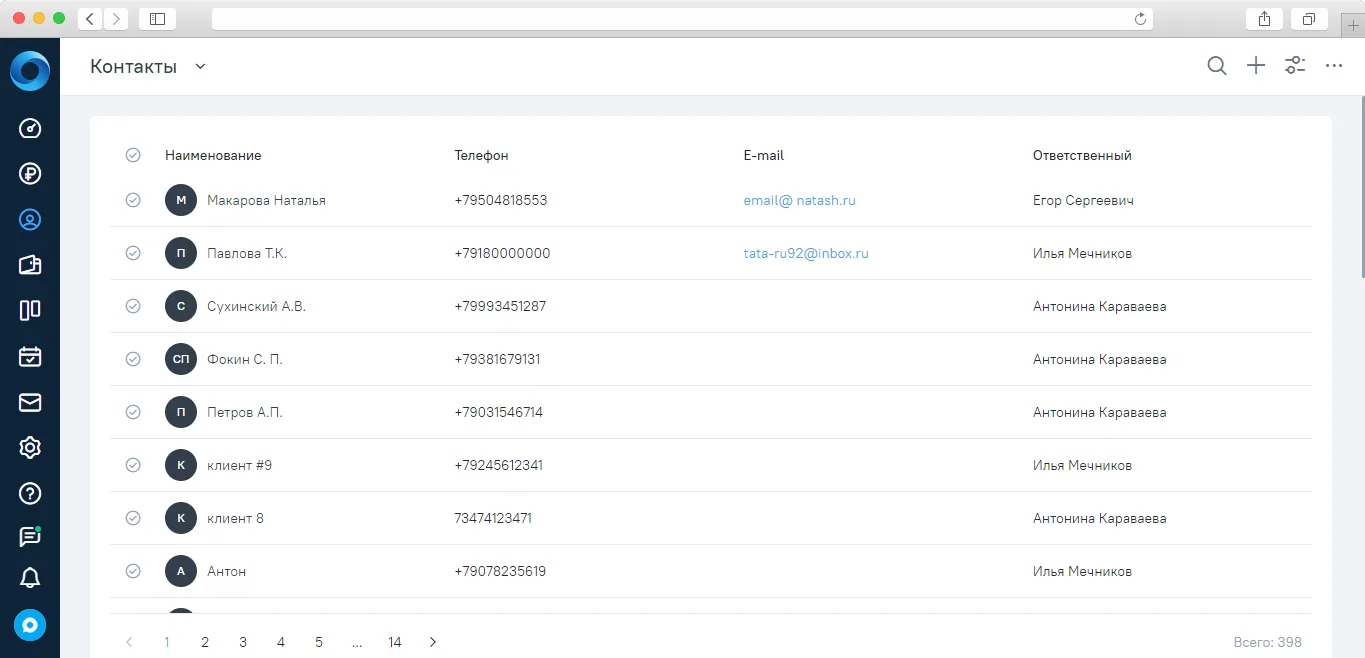This screenshot has height=658, width=1365.
Task: Go to next page with right chevron
Action: click(433, 642)
